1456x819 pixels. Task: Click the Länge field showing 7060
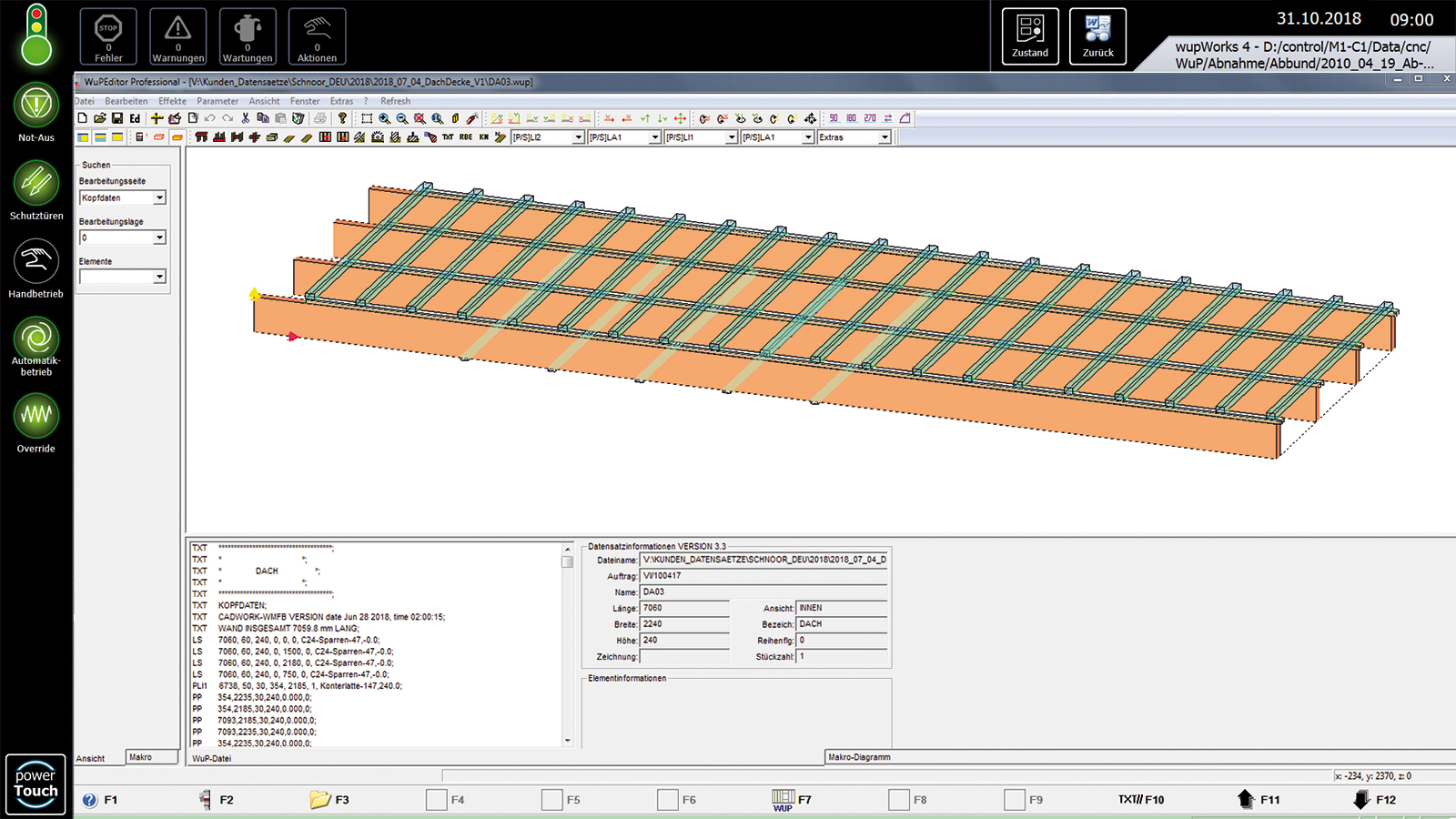point(684,608)
